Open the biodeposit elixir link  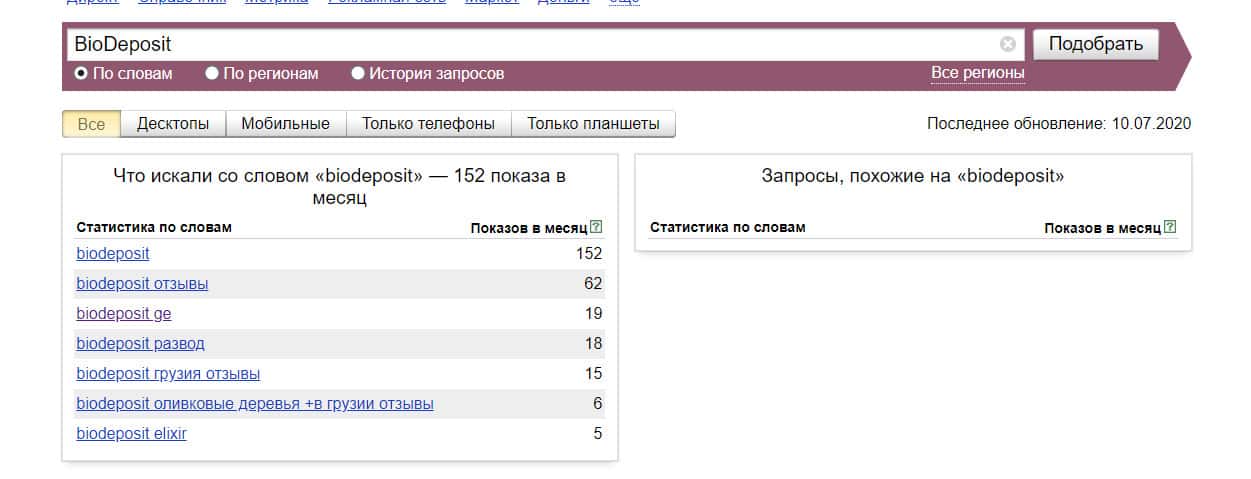[131, 434]
